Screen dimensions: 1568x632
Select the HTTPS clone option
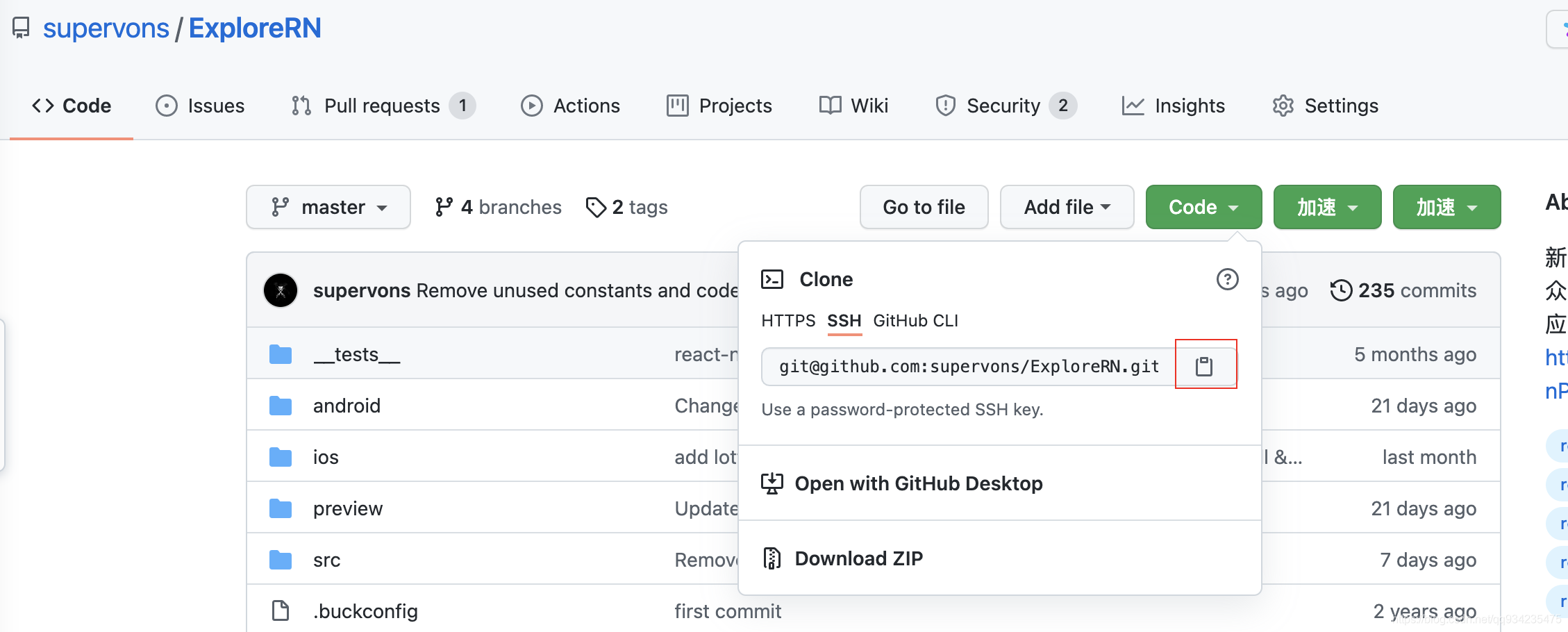point(788,321)
